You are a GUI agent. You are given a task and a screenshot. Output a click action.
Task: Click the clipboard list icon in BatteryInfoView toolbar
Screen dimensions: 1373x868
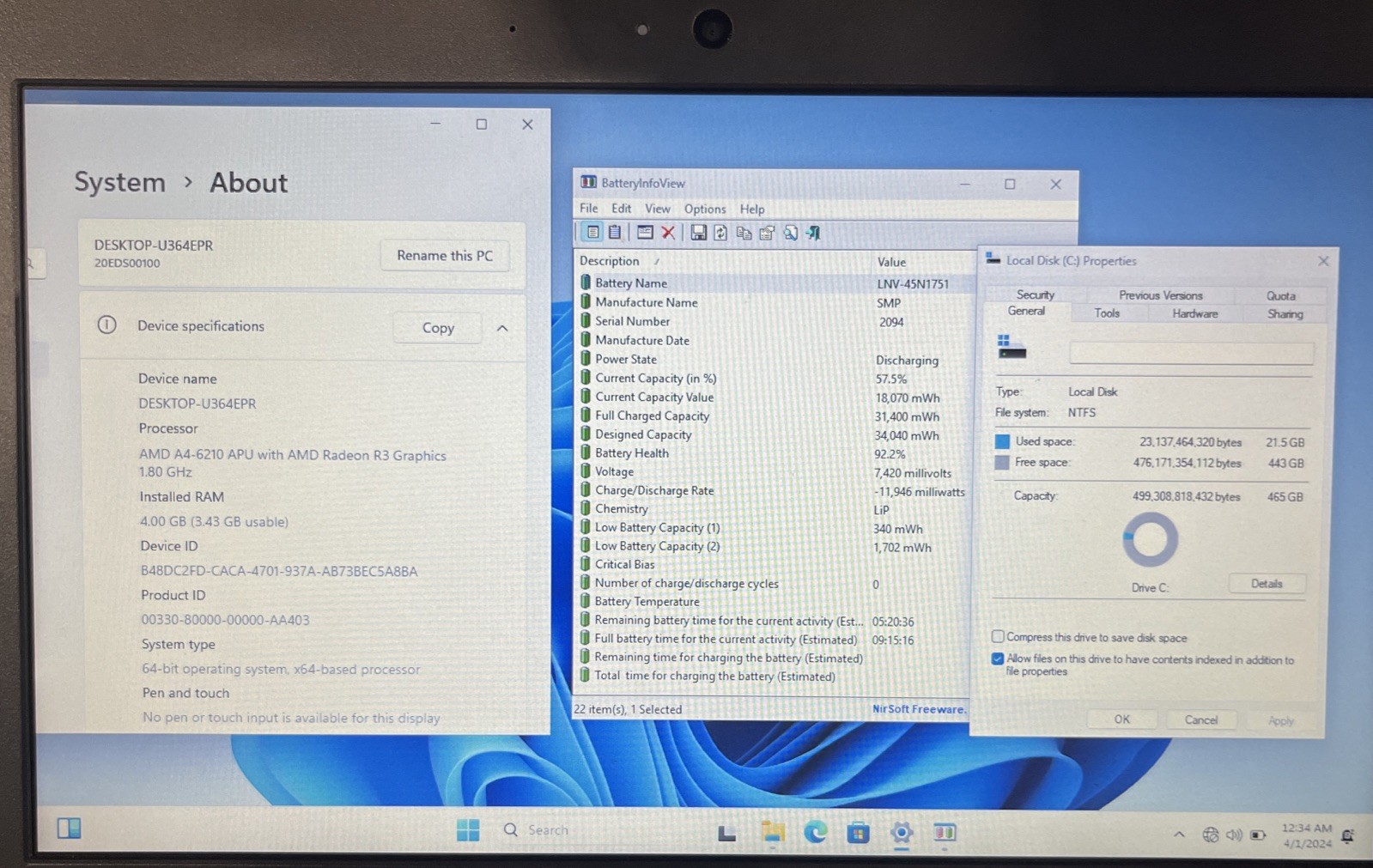pos(615,232)
